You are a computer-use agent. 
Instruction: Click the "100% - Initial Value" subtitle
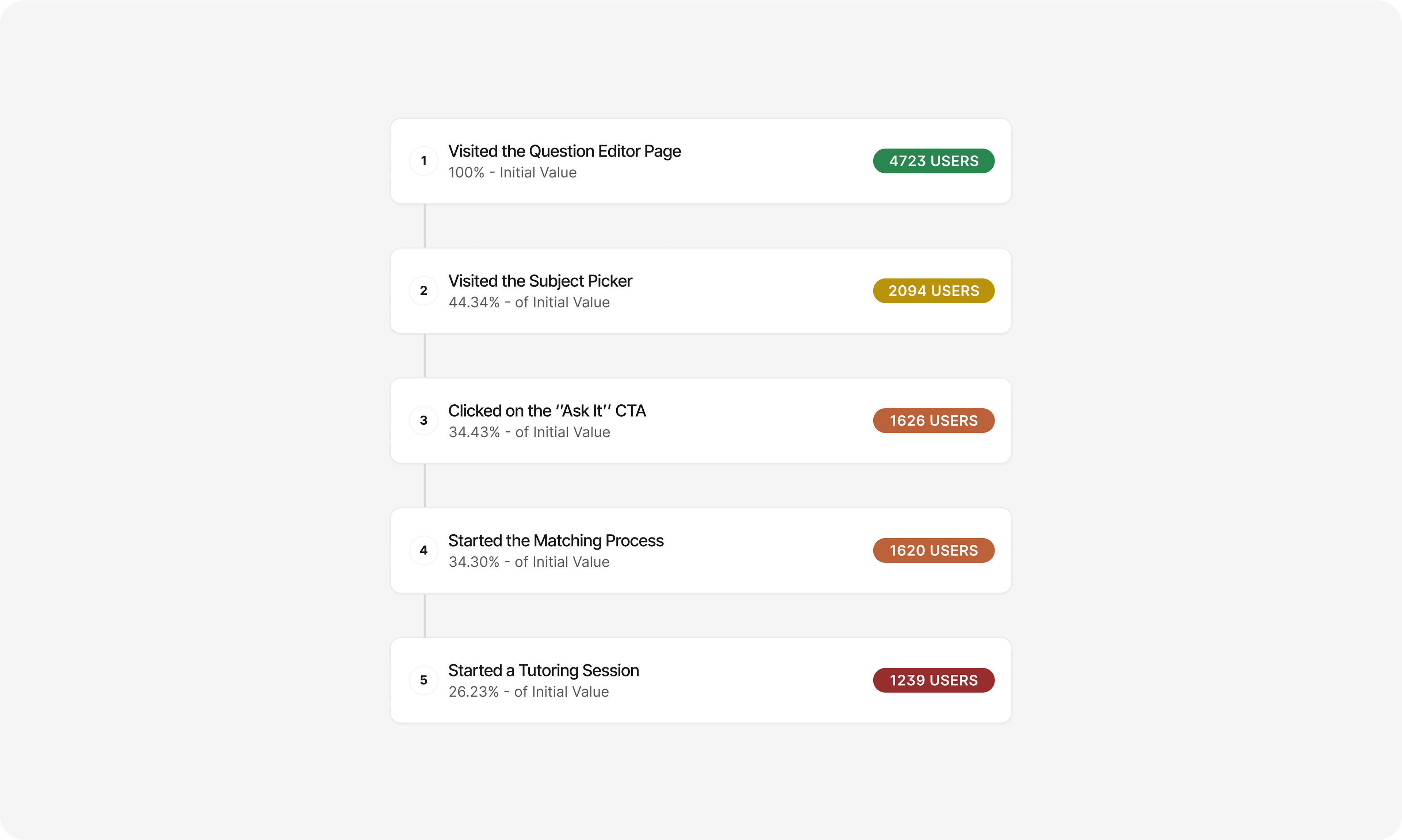(512, 173)
